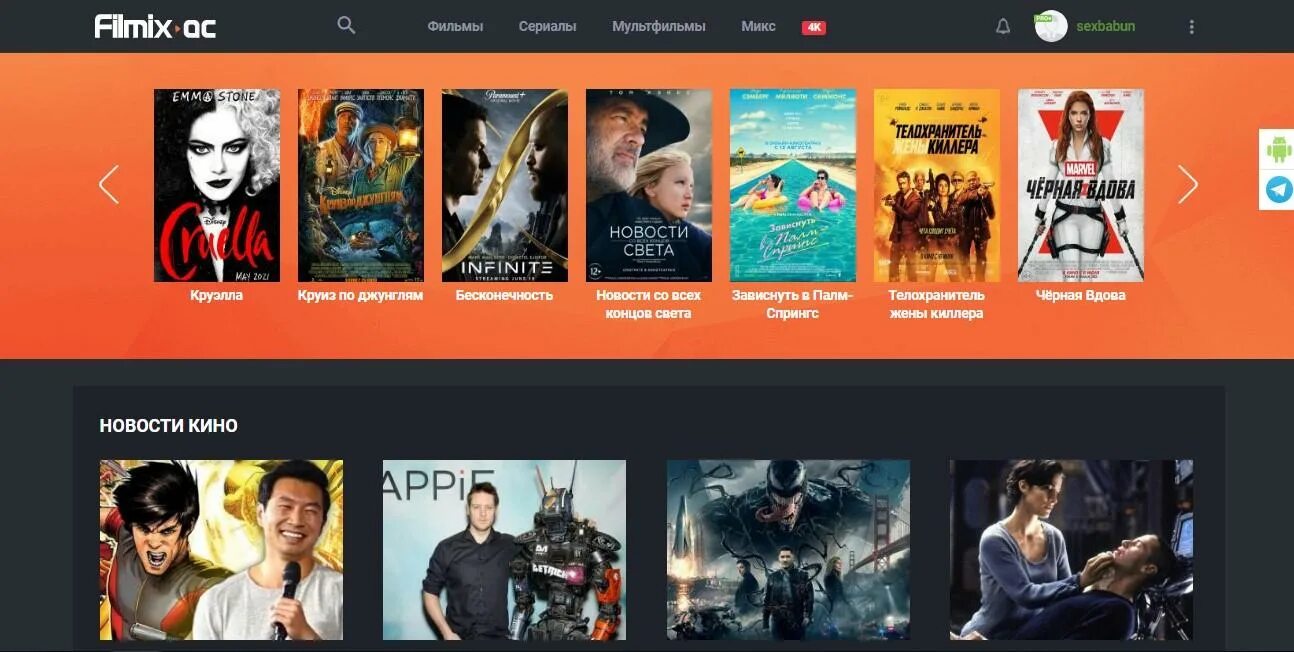The width and height of the screenshot is (1294, 652).
Task: Open the Фильмы menu
Action: click(x=455, y=26)
